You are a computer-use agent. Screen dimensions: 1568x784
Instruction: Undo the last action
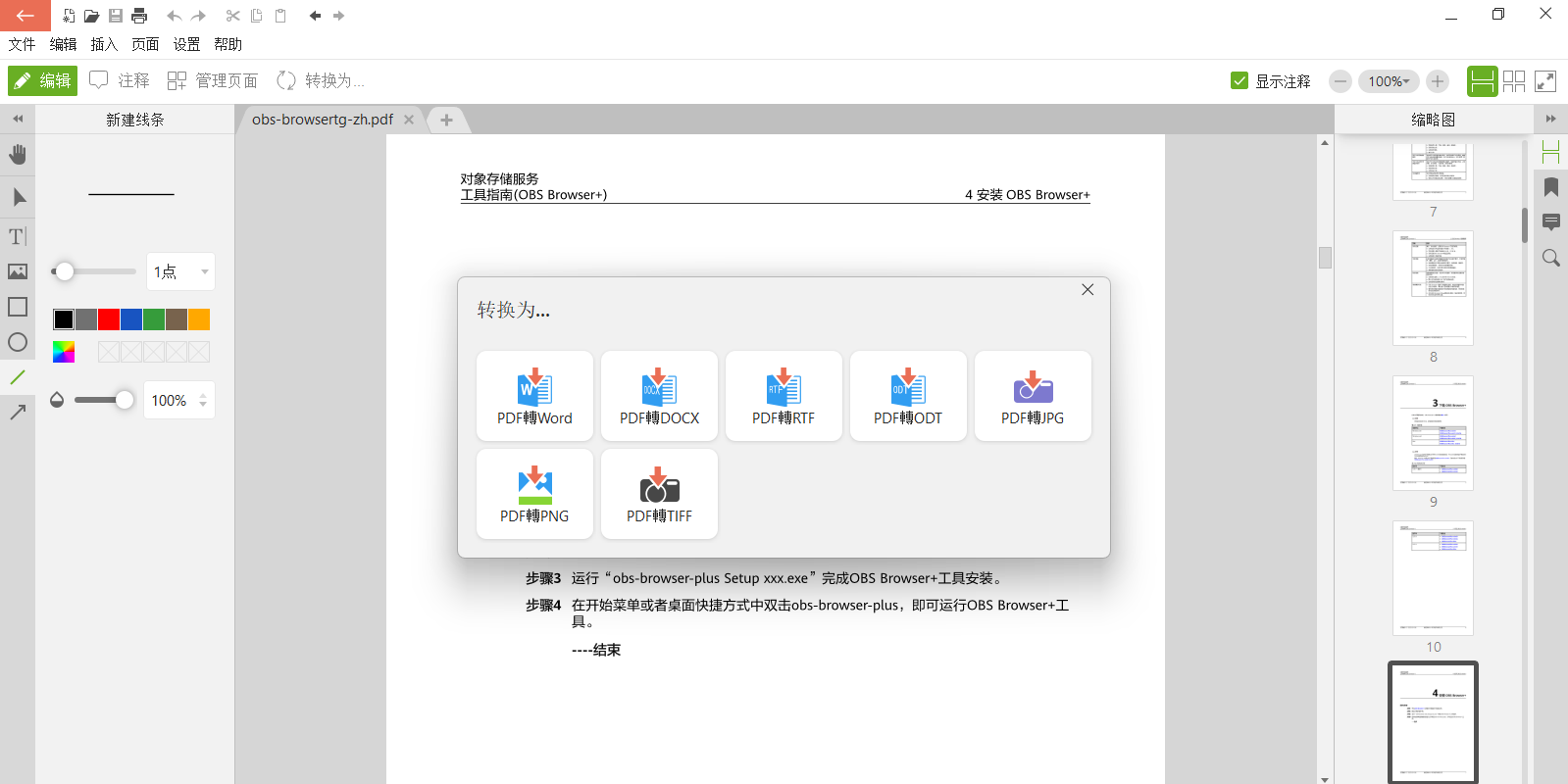174,16
